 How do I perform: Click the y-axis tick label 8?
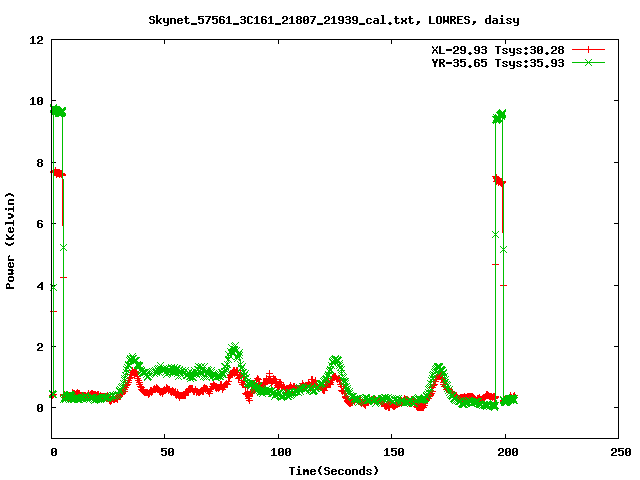point(40,163)
